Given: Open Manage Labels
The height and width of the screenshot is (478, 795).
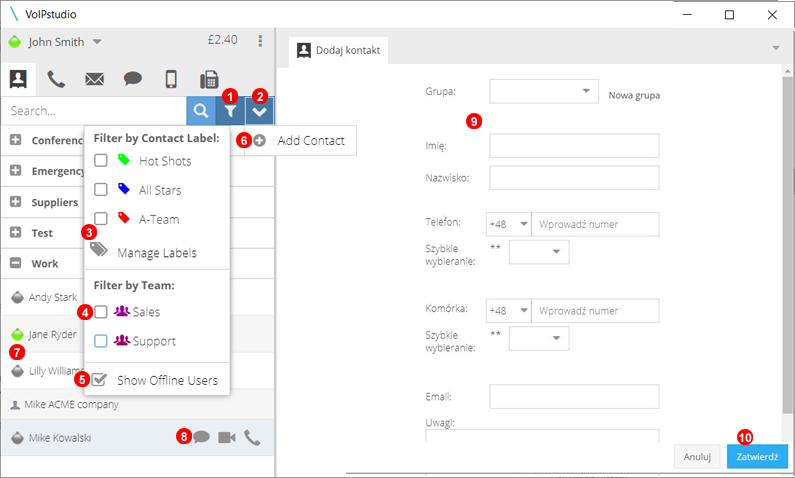Looking at the screenshot, I should coord(157,252).
